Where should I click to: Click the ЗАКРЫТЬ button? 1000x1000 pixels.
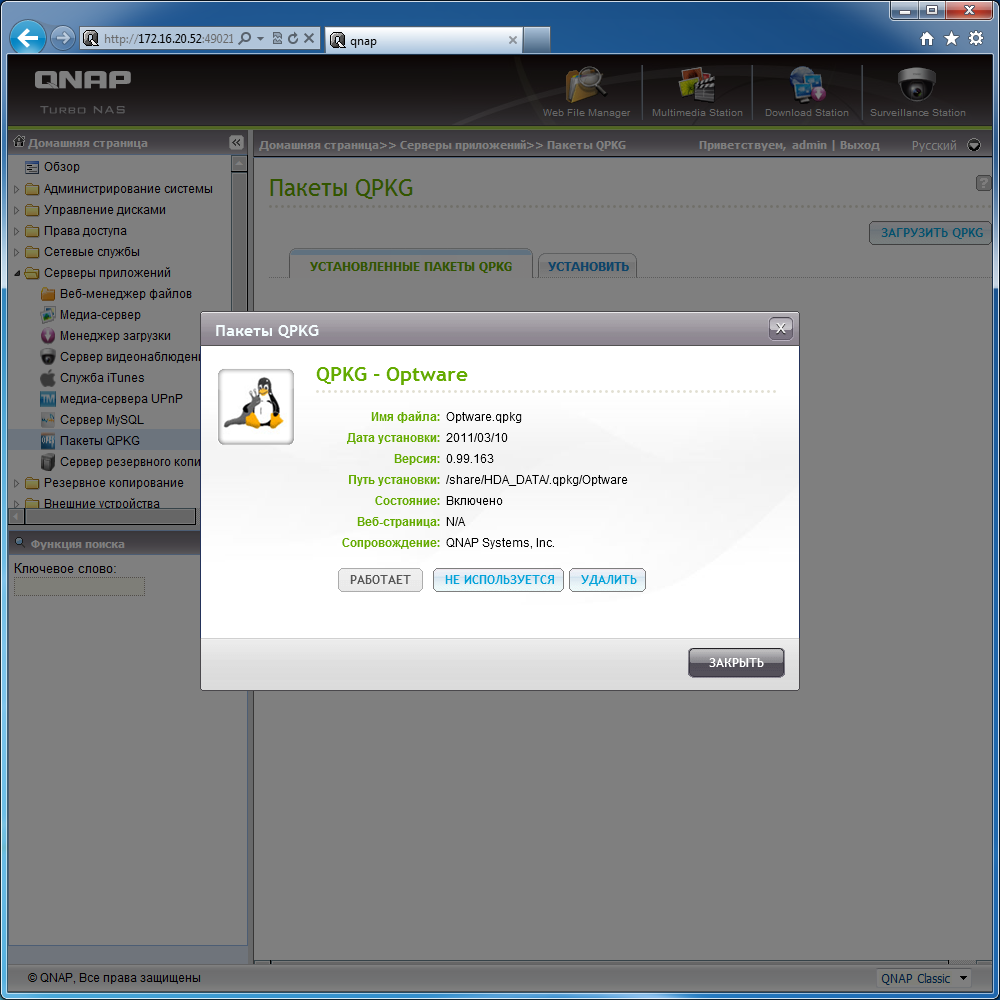[736, 663]
